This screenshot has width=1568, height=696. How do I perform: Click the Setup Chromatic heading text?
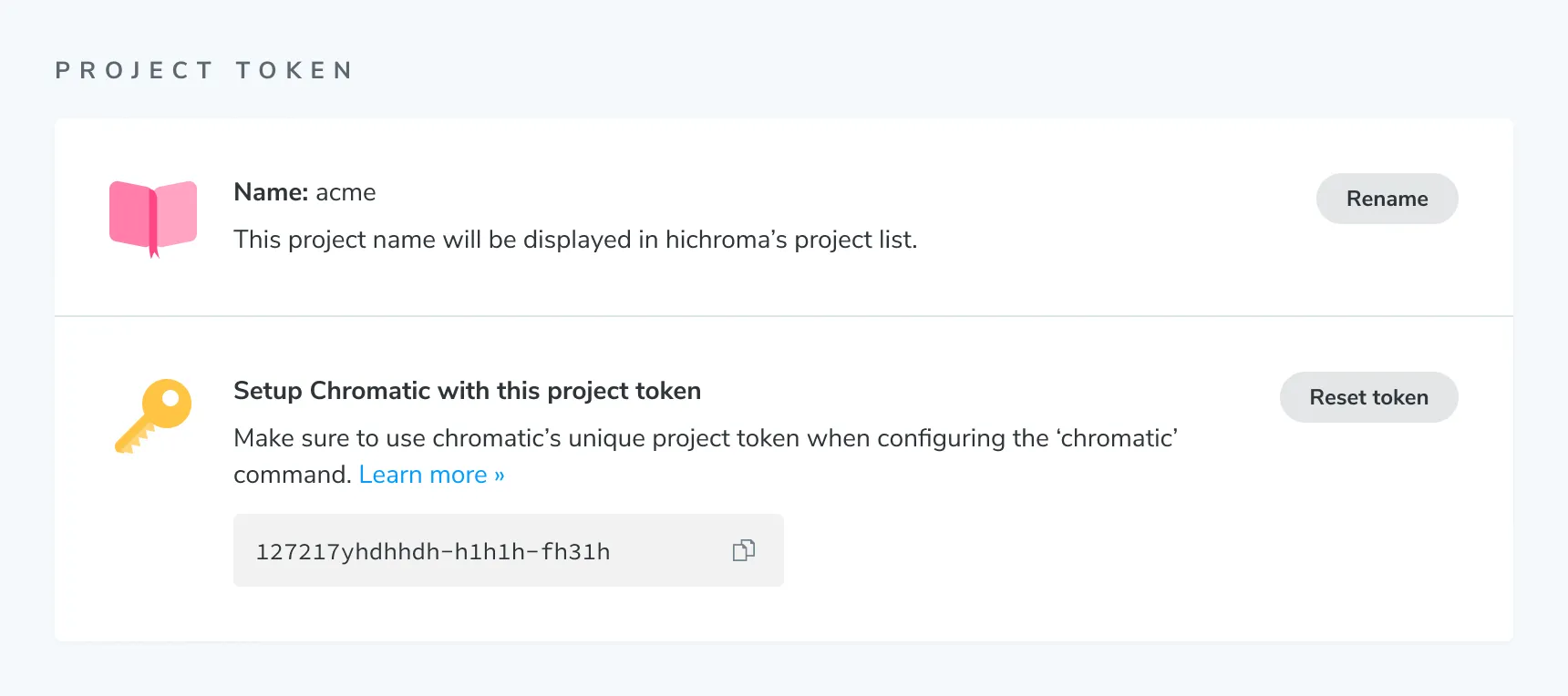point(467,391)
